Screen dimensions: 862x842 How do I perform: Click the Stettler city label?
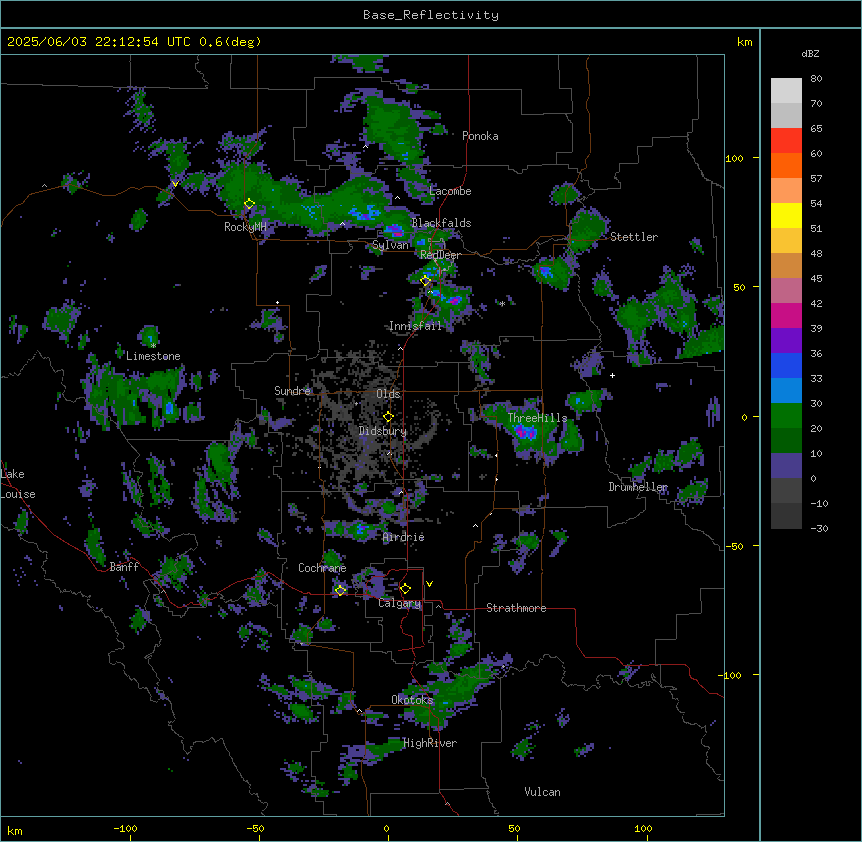(x=634, y=237)
